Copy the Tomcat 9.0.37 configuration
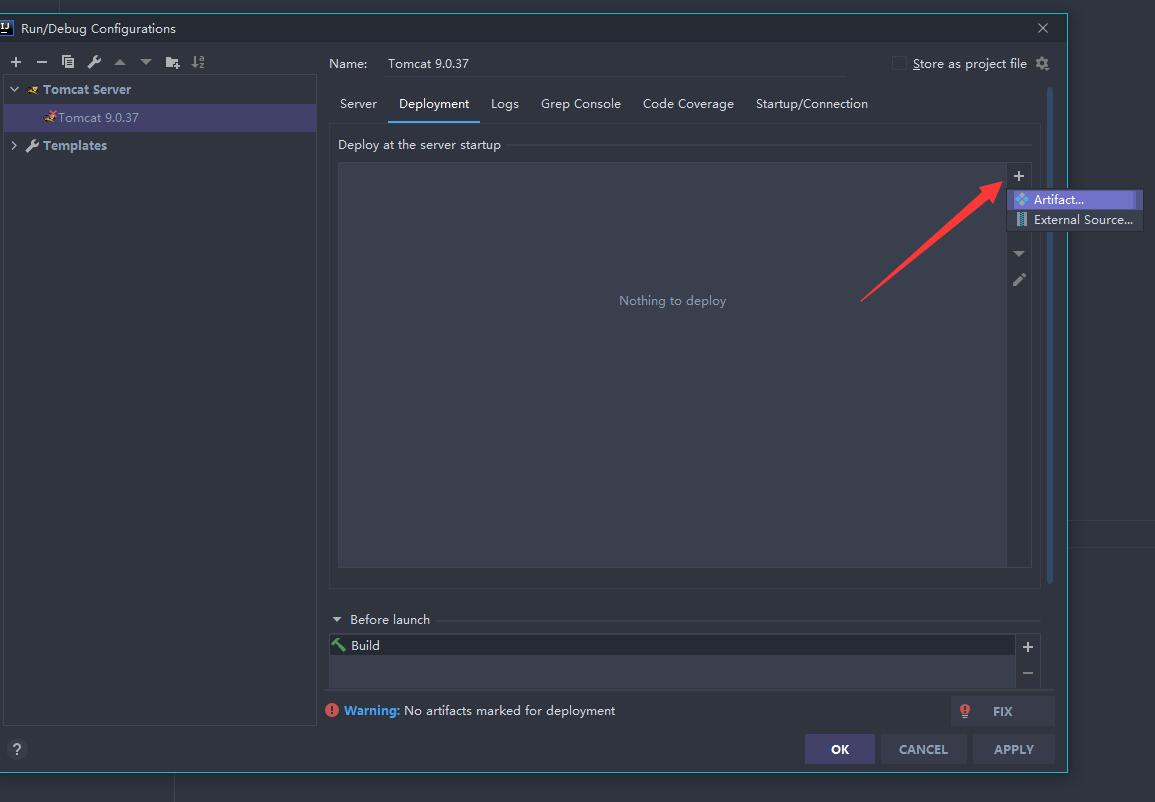Viewport: 1155px width, 802px height. (68, 61)
